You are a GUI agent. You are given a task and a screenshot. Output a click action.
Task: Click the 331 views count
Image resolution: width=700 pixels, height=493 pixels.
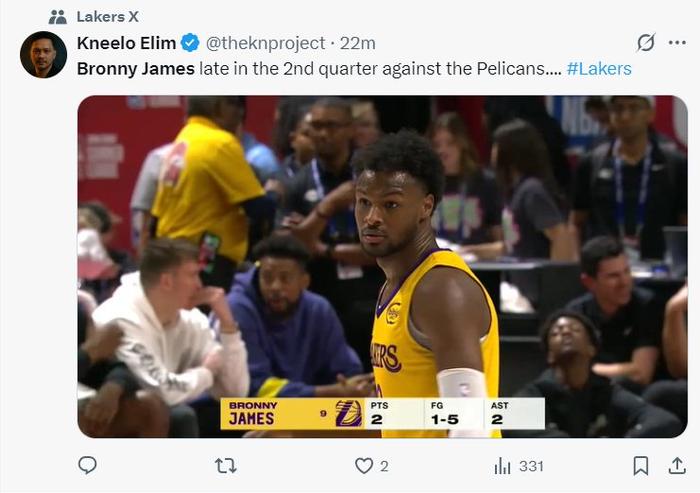coord(531,466)
